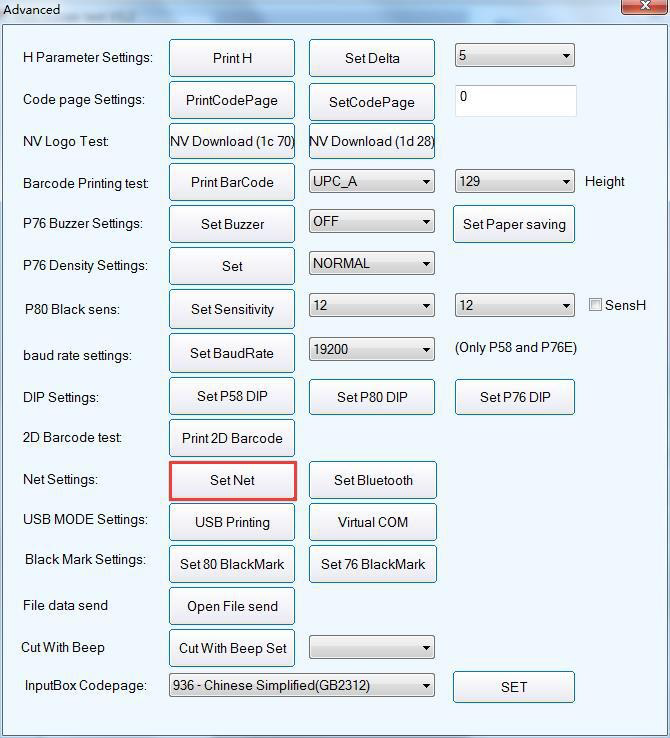Click the SET codepage button
670x738 pixels.
pyautogui.click(x=514, y=687)
